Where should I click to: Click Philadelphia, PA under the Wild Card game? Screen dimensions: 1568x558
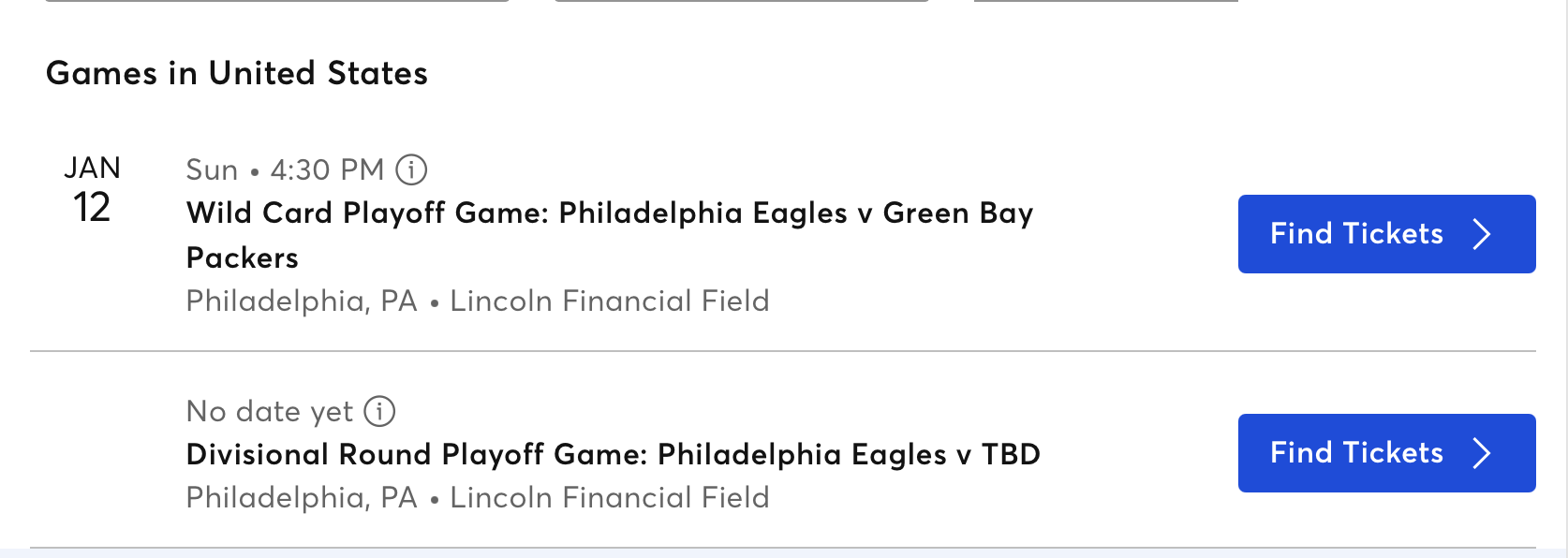click(x=302, y=301)
